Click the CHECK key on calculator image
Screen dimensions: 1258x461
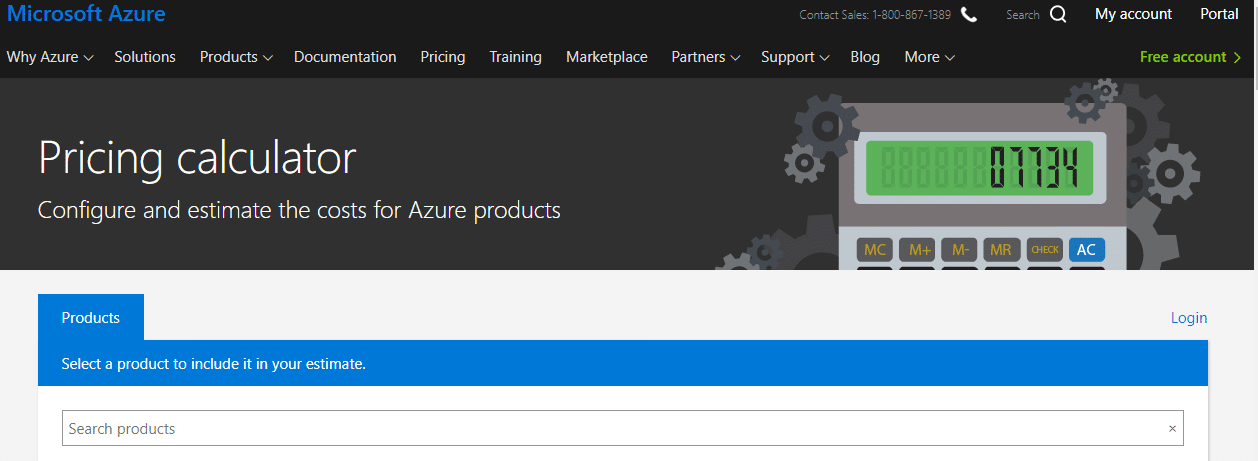(1044, 249)
